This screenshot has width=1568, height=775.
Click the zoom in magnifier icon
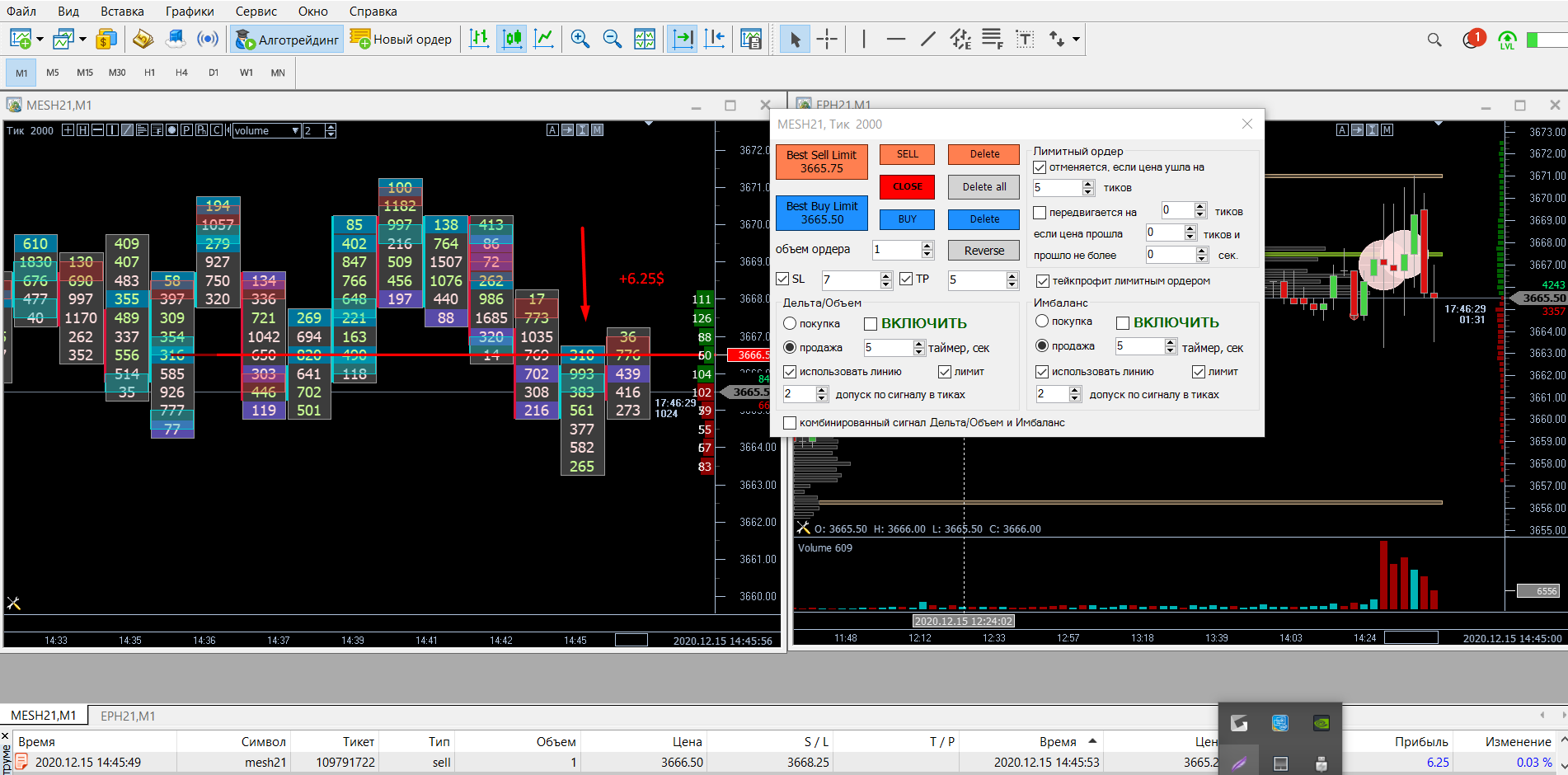pos(580,39)
